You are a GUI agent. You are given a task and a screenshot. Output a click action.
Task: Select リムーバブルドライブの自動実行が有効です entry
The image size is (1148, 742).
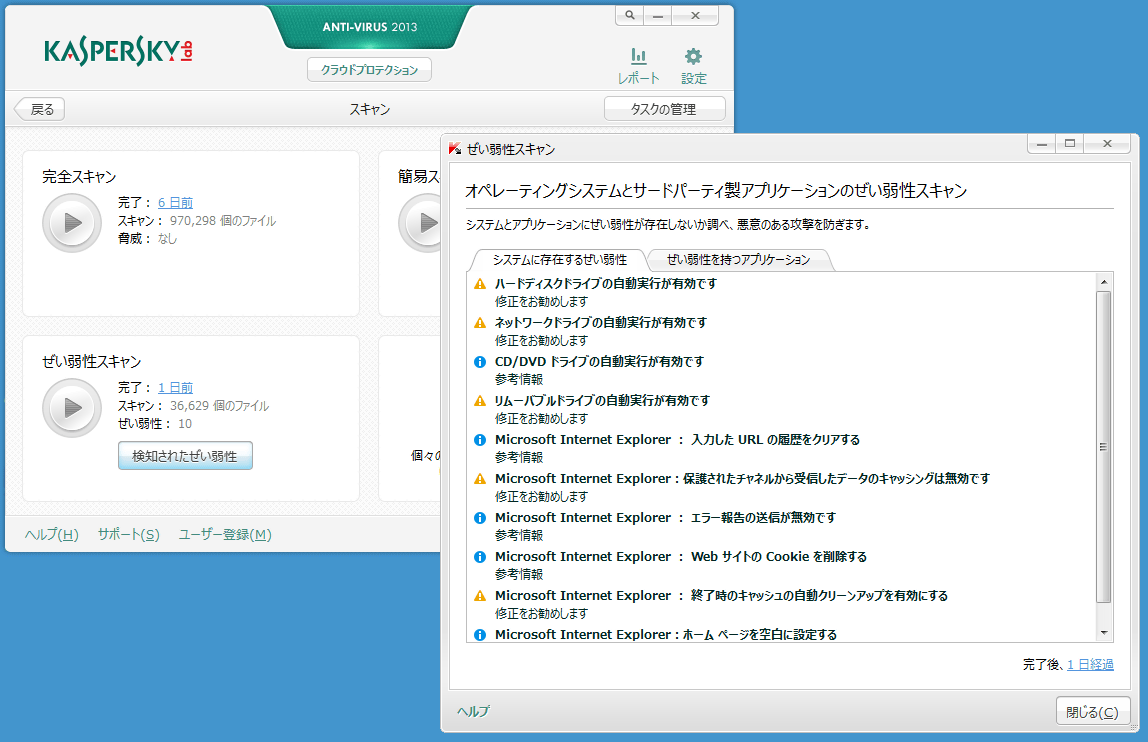(x=602, y=400)
